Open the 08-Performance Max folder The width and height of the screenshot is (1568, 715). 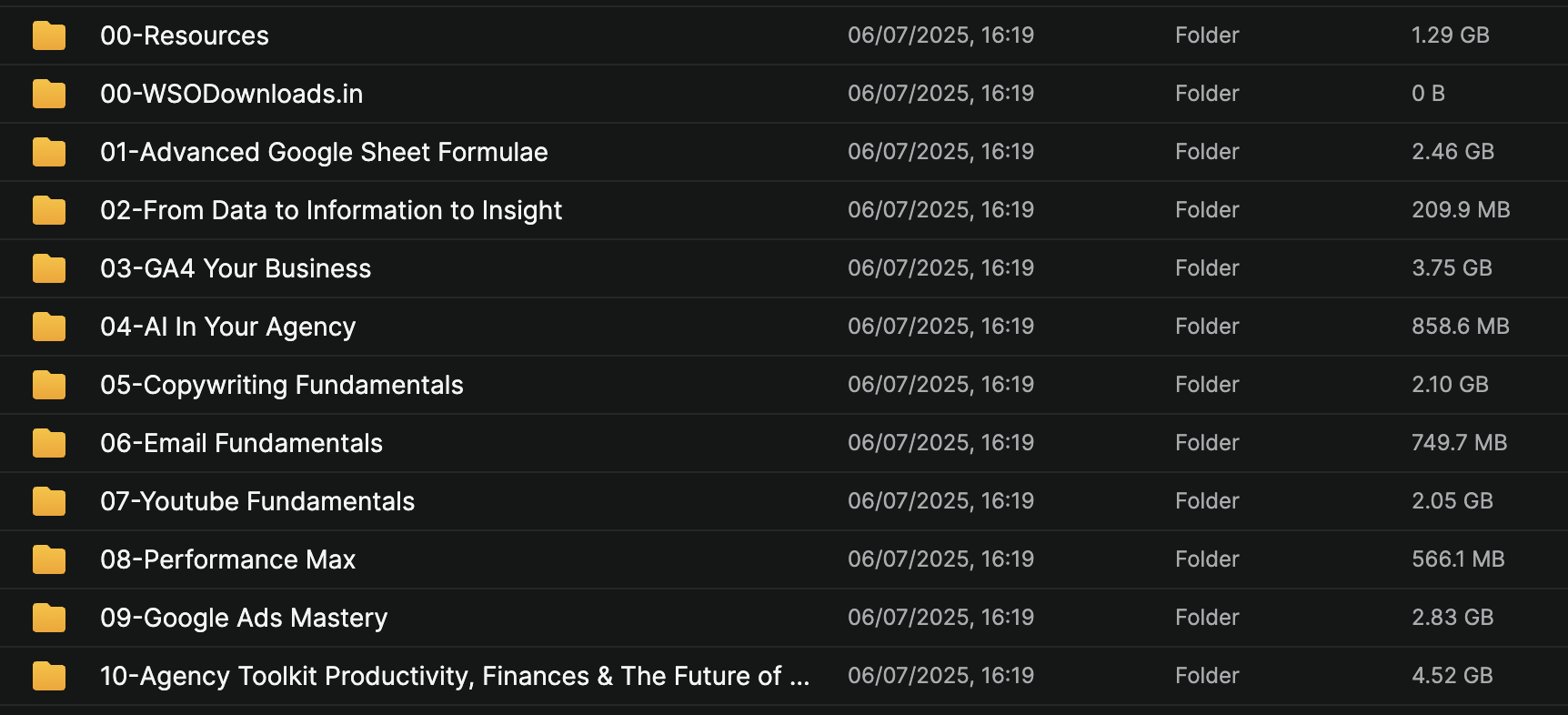pos(227,559)
